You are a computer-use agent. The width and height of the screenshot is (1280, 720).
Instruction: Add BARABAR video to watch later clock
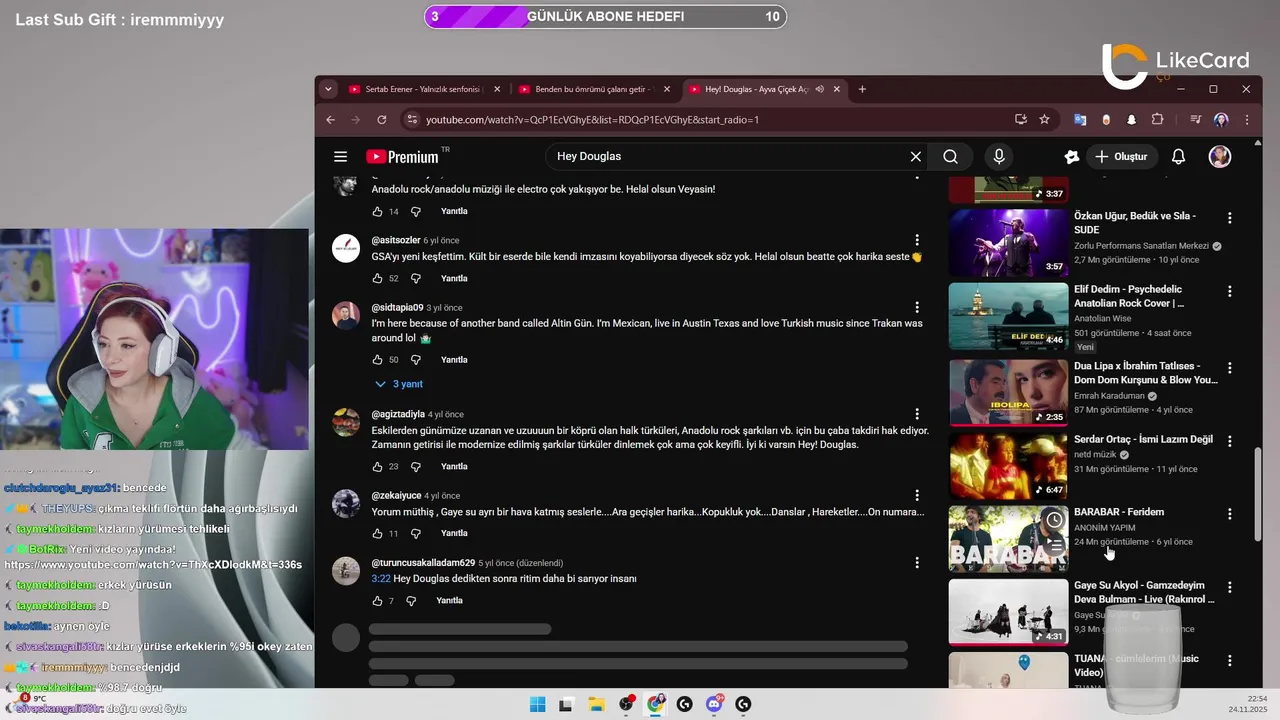(1053, 520)
